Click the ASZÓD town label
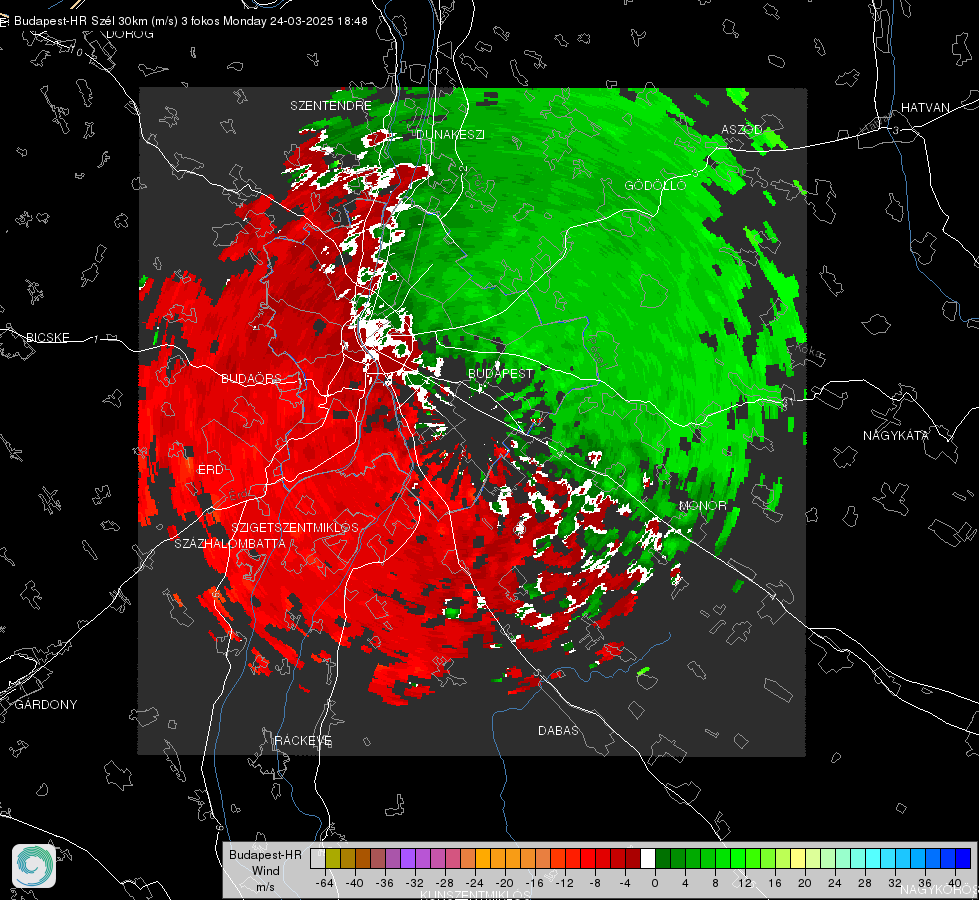 pos(742,130)
